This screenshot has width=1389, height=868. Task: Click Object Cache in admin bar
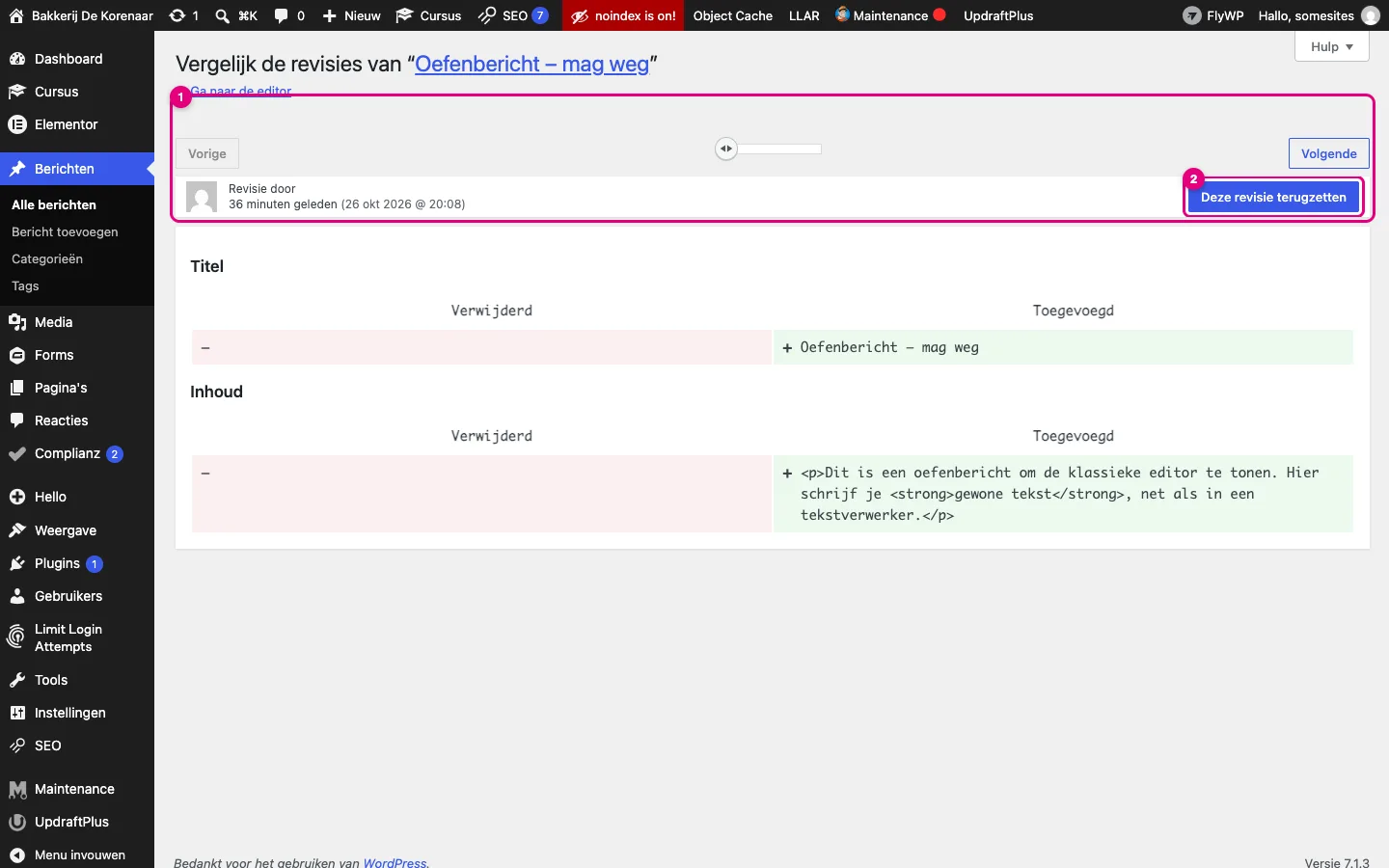coord(733,15)
